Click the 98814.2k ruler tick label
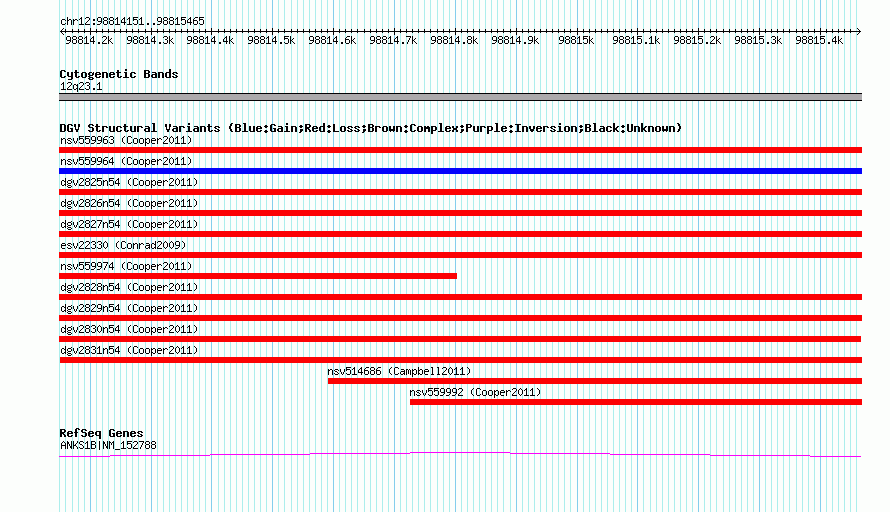The image size is (890, 512). 89,41
